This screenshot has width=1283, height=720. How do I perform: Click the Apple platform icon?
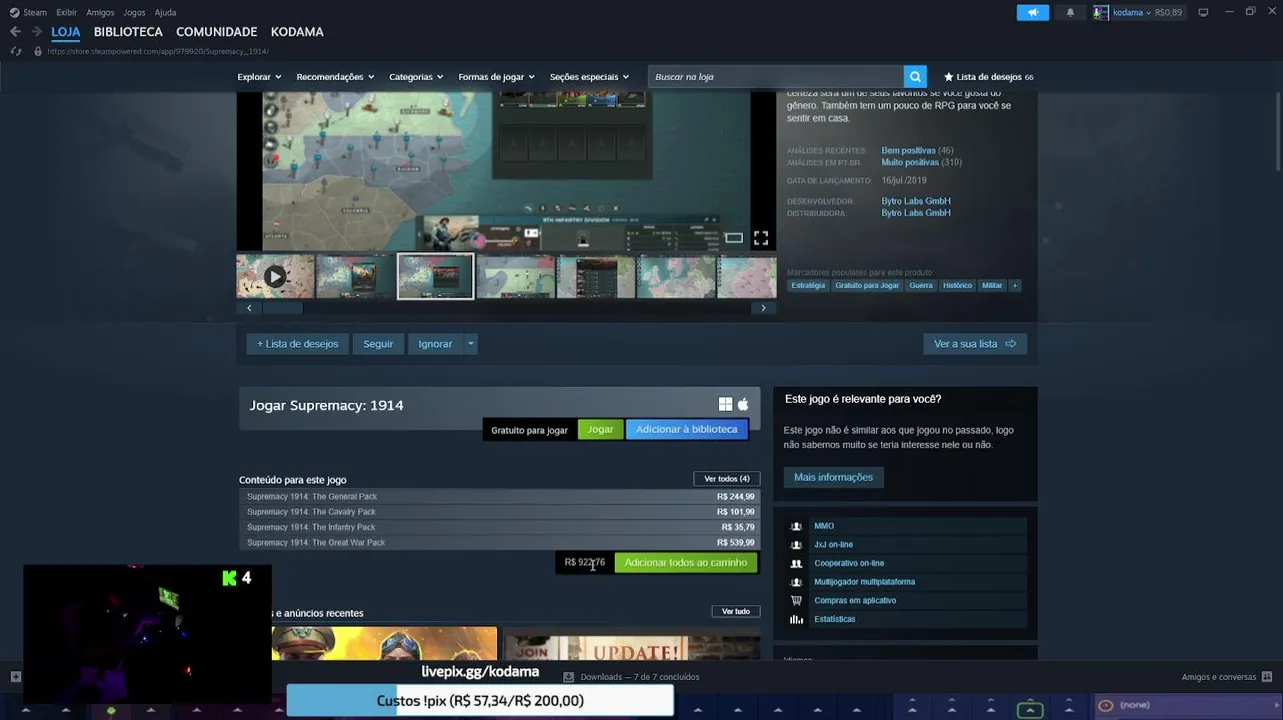pyautogui.click(x=743, y=404)
